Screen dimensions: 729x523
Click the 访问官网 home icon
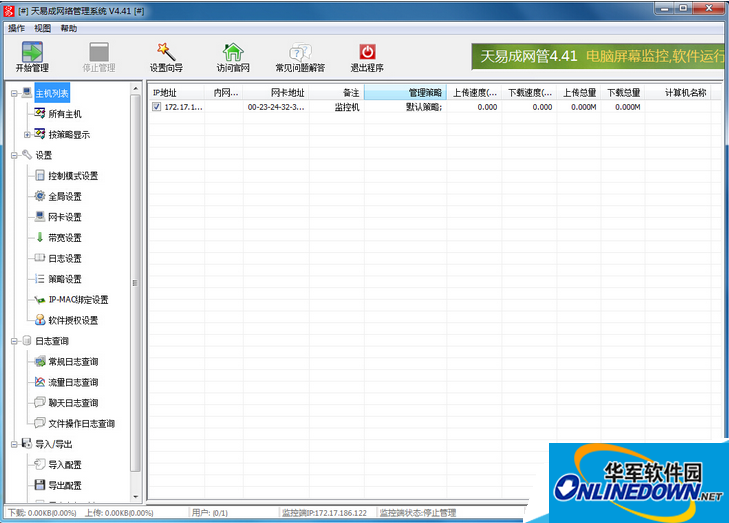233,52
